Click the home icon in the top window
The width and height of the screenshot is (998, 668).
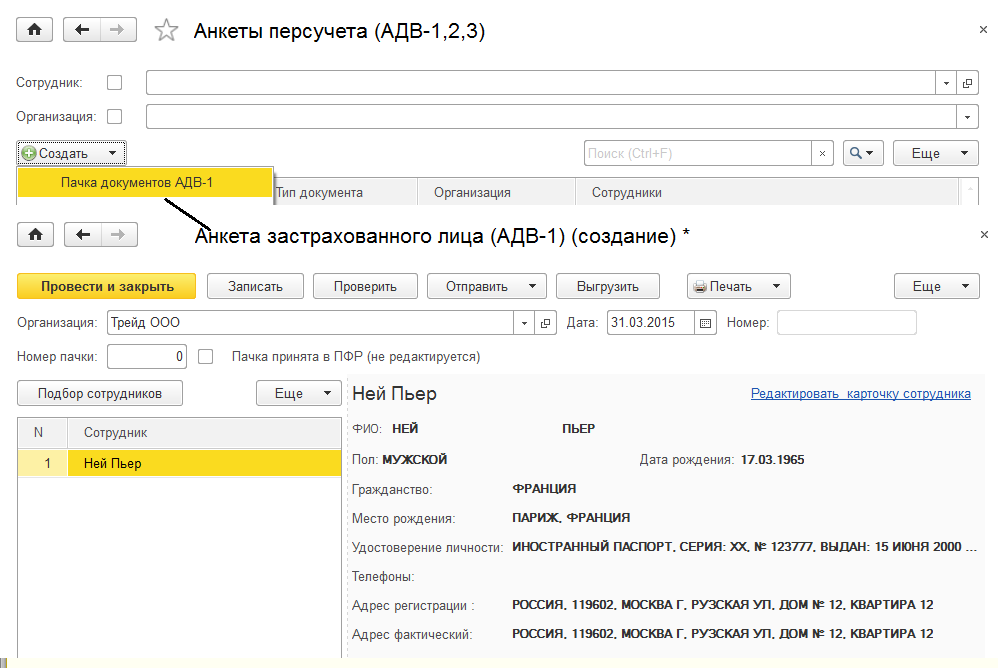click(35, 30)
